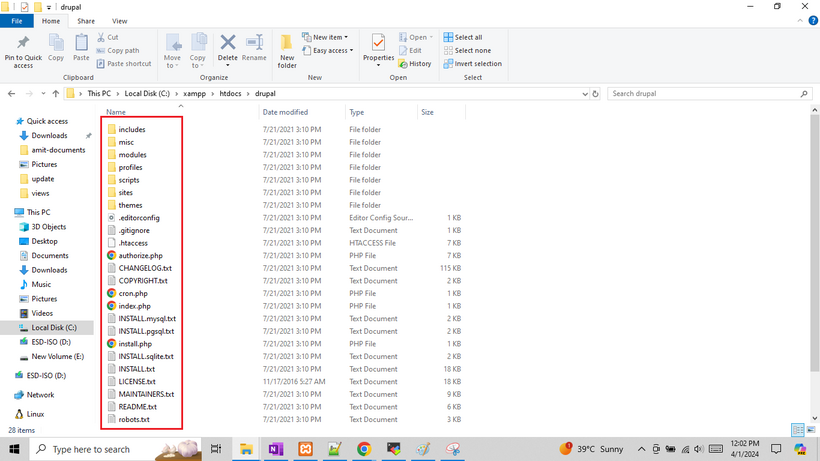Click htdocs in the address breadcrumb

231,93
